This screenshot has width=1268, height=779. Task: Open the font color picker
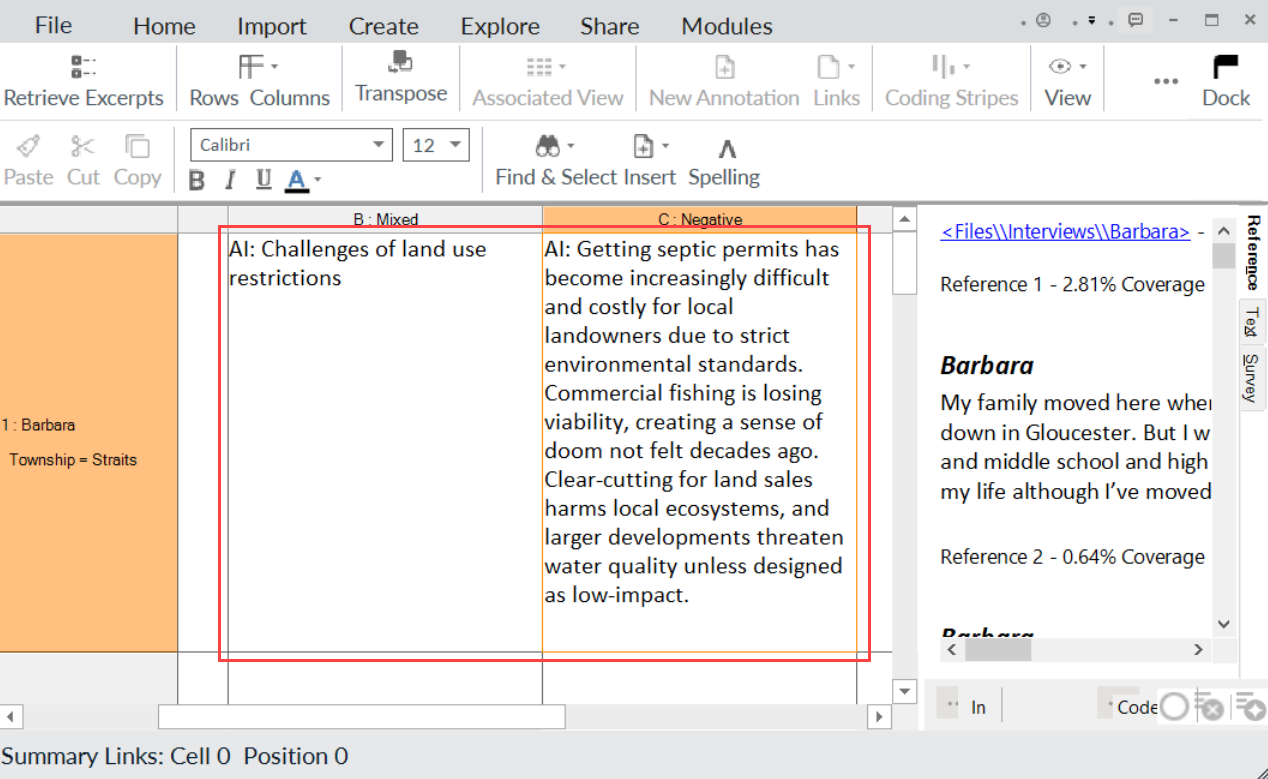318,181
